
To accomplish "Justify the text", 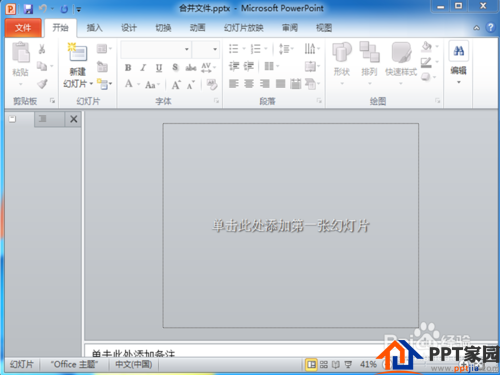I will point(280,84).
